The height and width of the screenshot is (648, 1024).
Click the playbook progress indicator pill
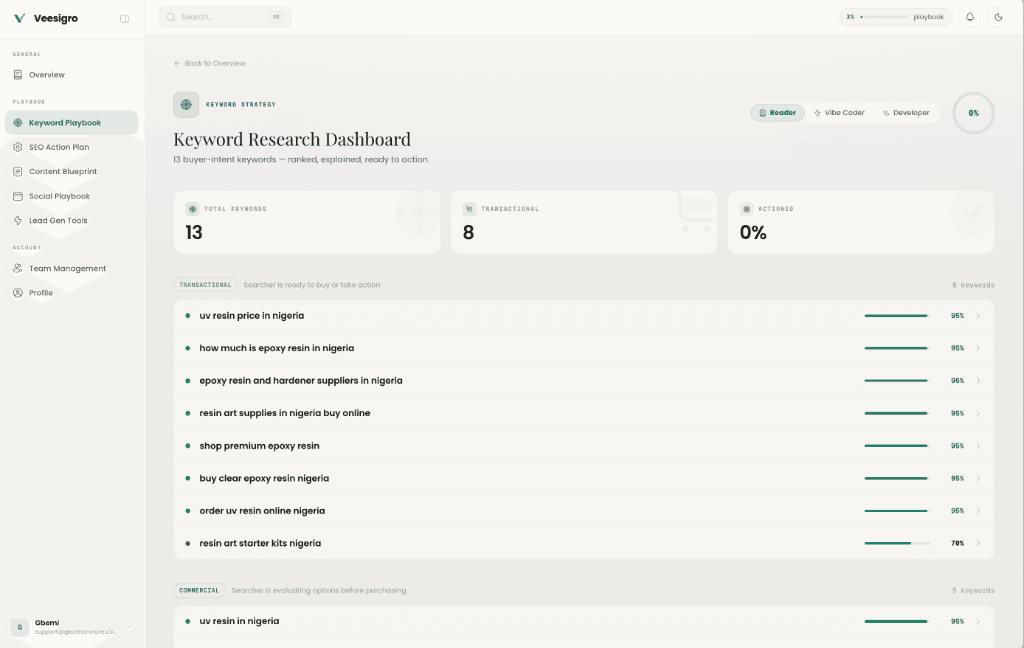pos(895,17)
